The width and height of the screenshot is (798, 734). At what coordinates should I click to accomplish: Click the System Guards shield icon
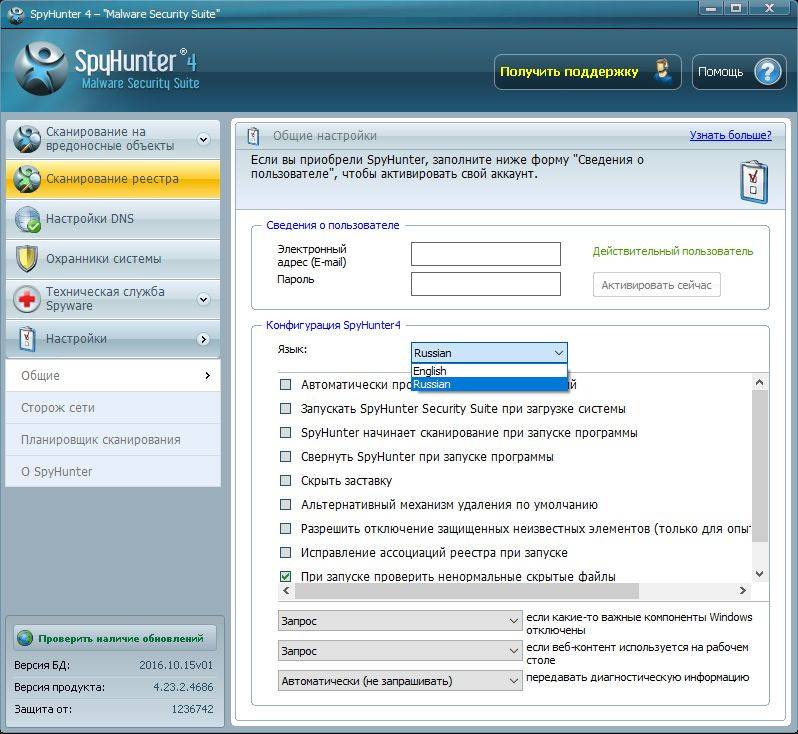(27, 259)
